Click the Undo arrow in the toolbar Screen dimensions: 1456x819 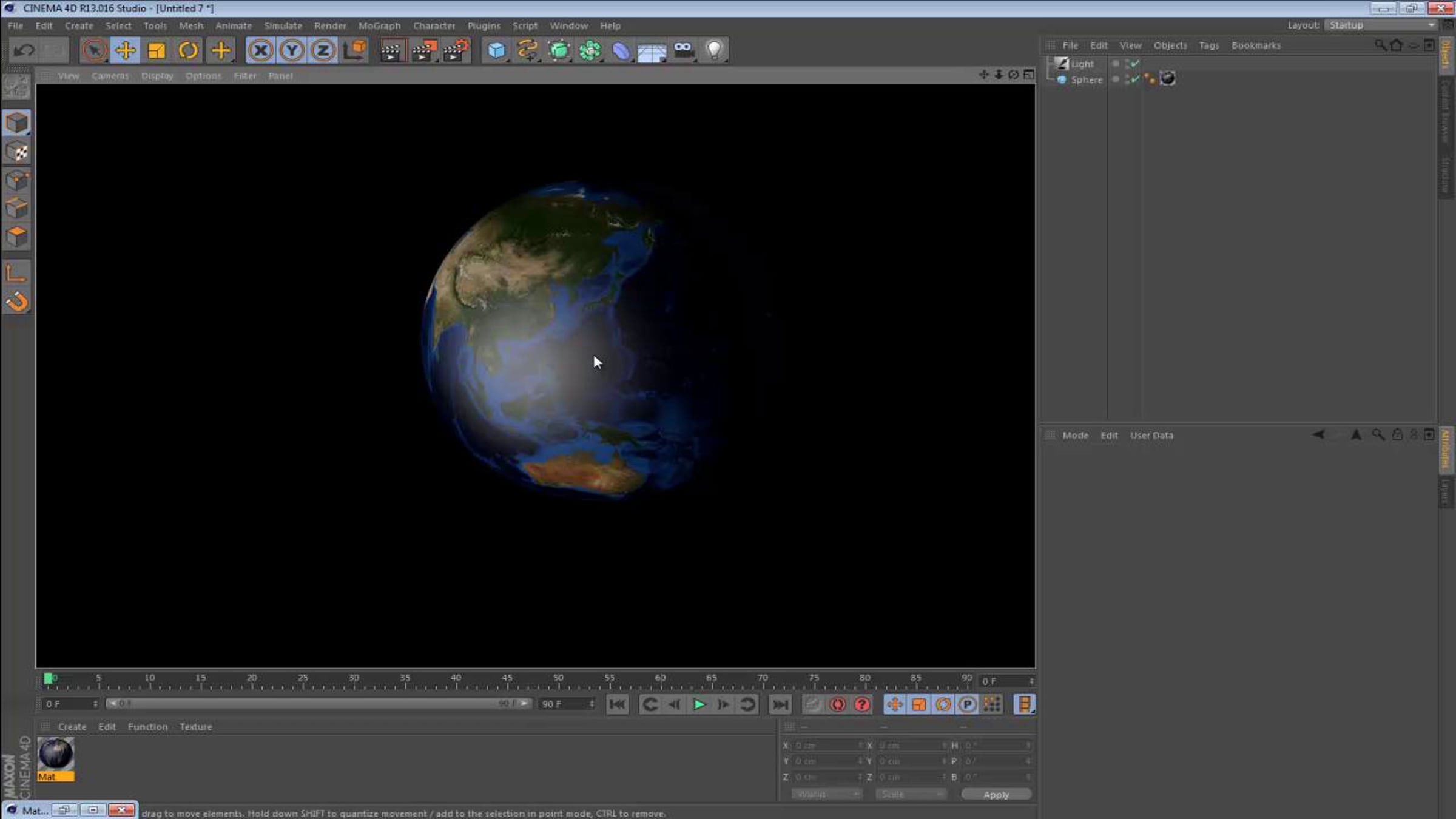point(24,50)
